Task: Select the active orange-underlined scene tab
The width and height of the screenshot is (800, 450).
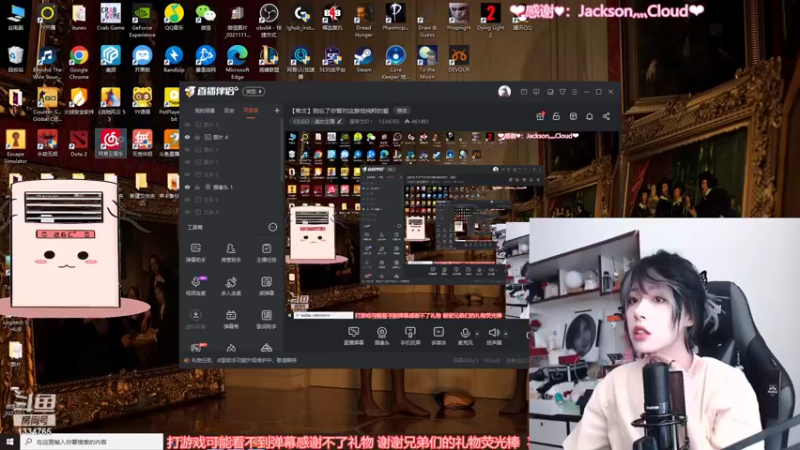Action: pyautogui.click(x=251, y=111)
